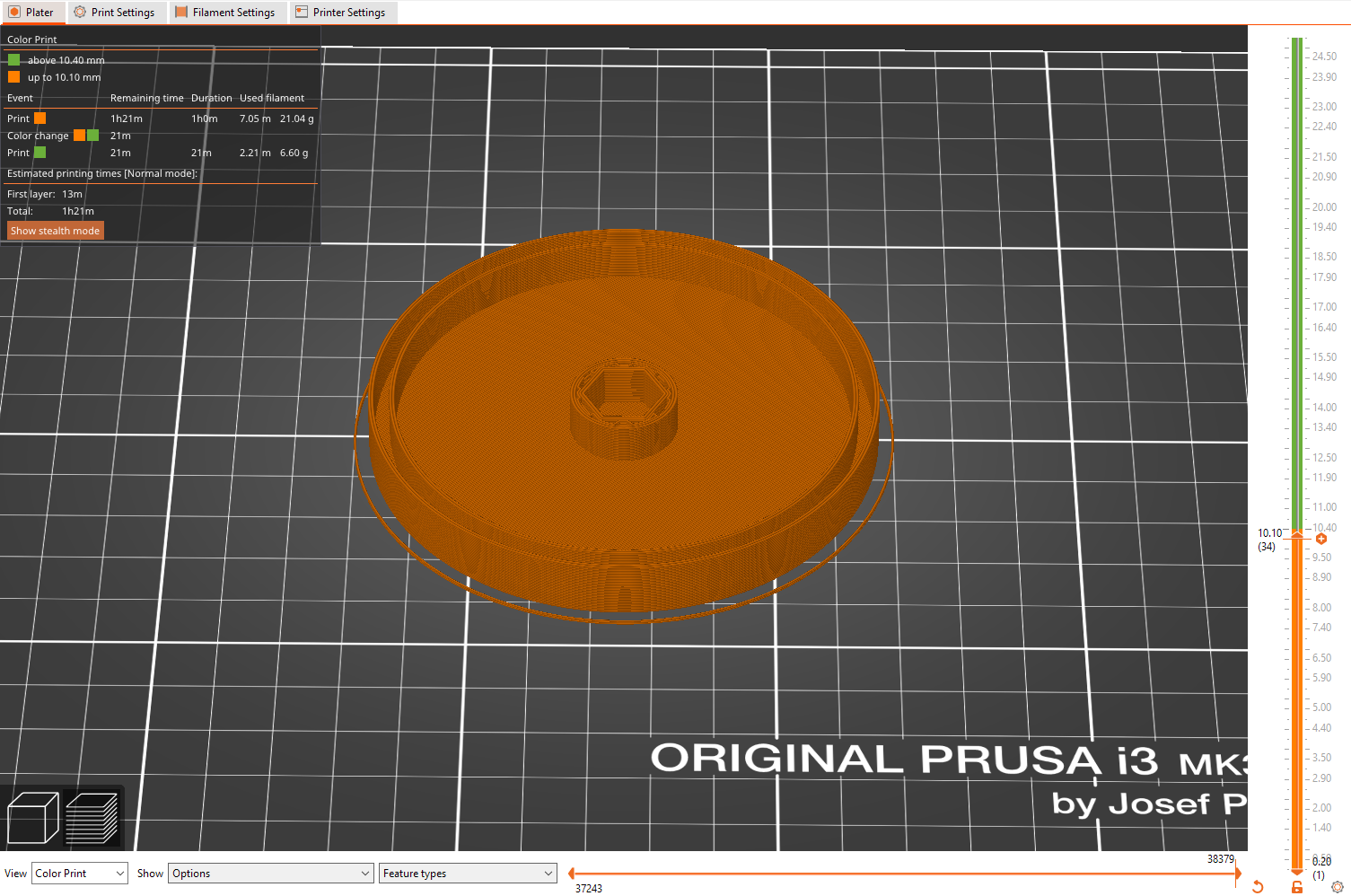Click the 'Event' column header
This screenshot has height=896, width=1351.
tap(20, 98)
